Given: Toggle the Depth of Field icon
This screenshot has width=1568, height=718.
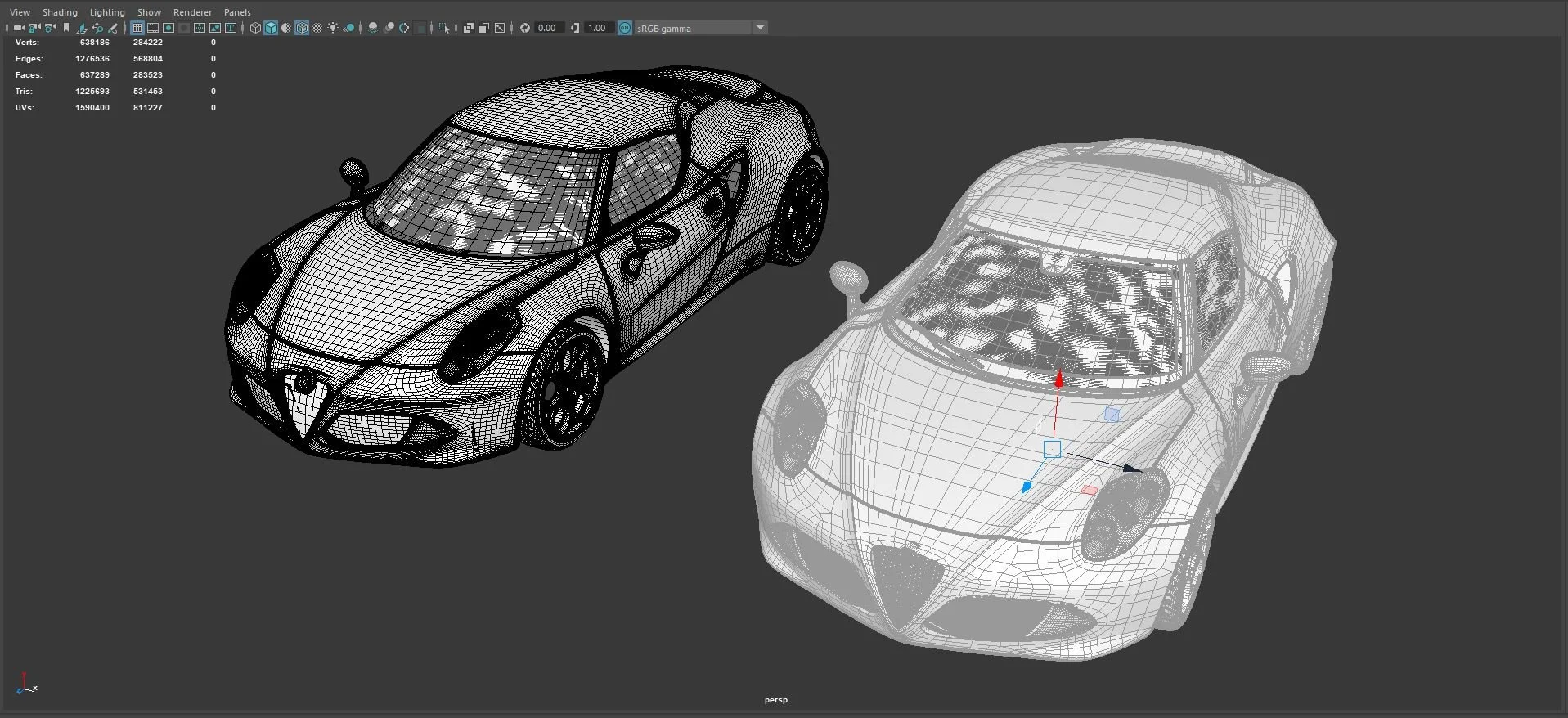Looking at the screenshot, I should [420, 28].
